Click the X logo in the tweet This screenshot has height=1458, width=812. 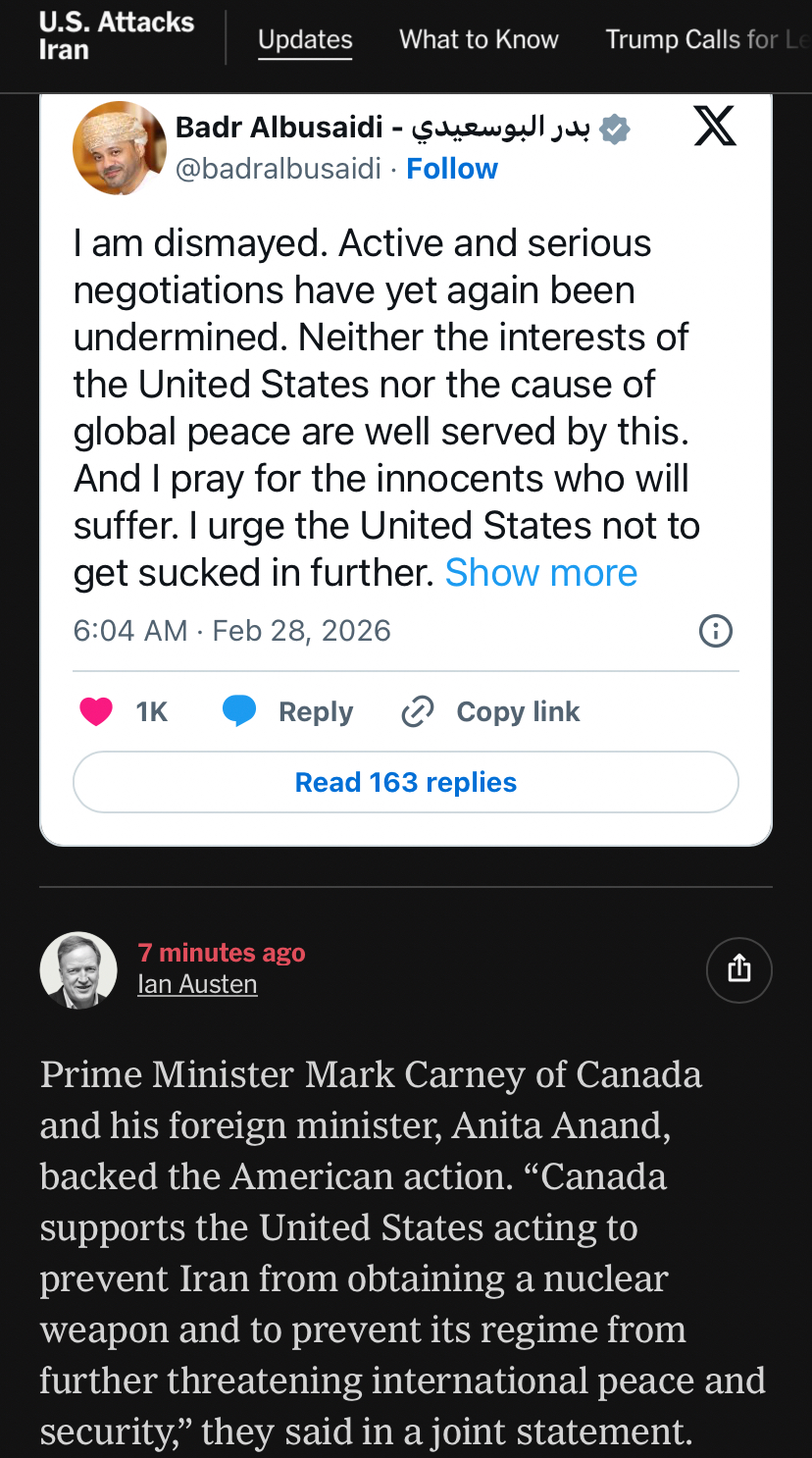[x=715, y=127]
